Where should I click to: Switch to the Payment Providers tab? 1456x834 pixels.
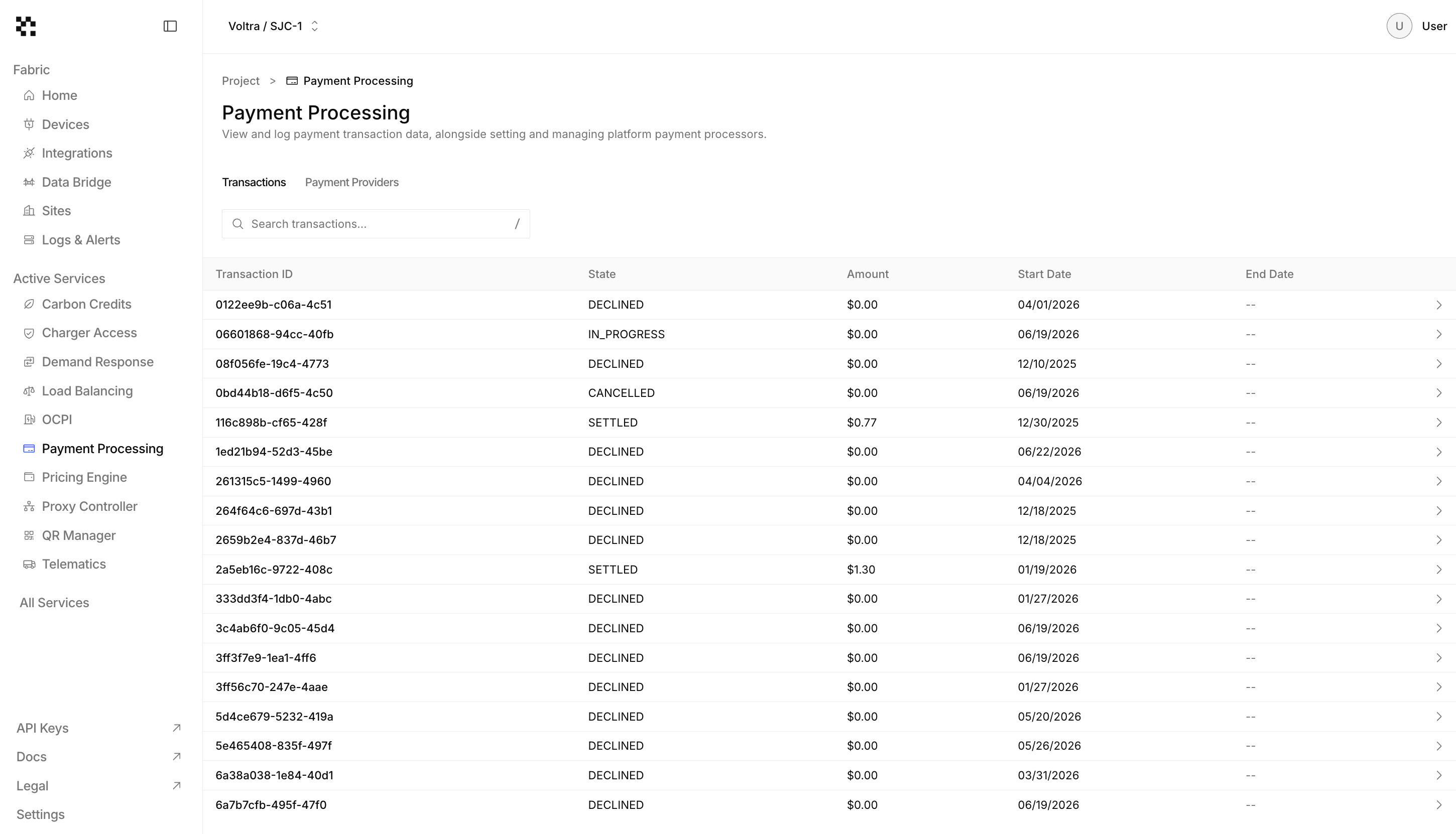pos(352,182)
